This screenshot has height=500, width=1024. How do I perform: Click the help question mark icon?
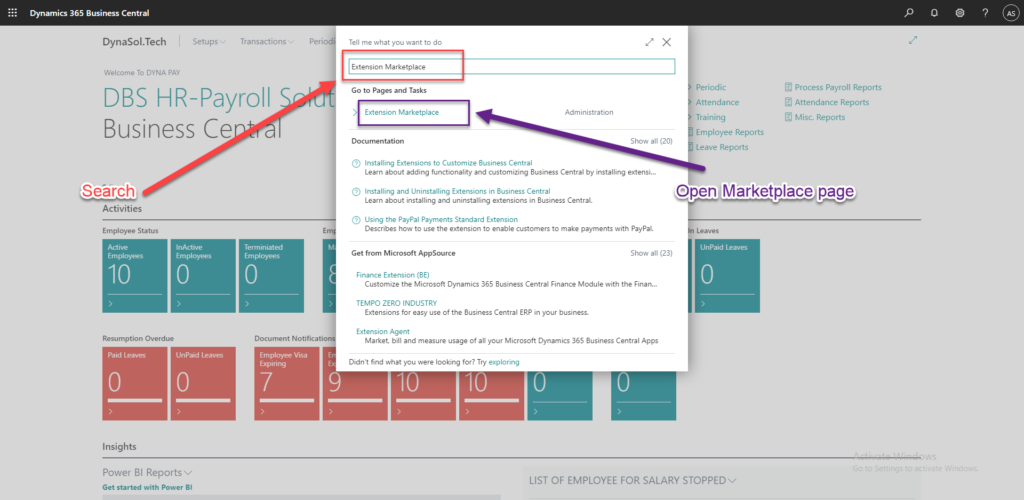985,13
